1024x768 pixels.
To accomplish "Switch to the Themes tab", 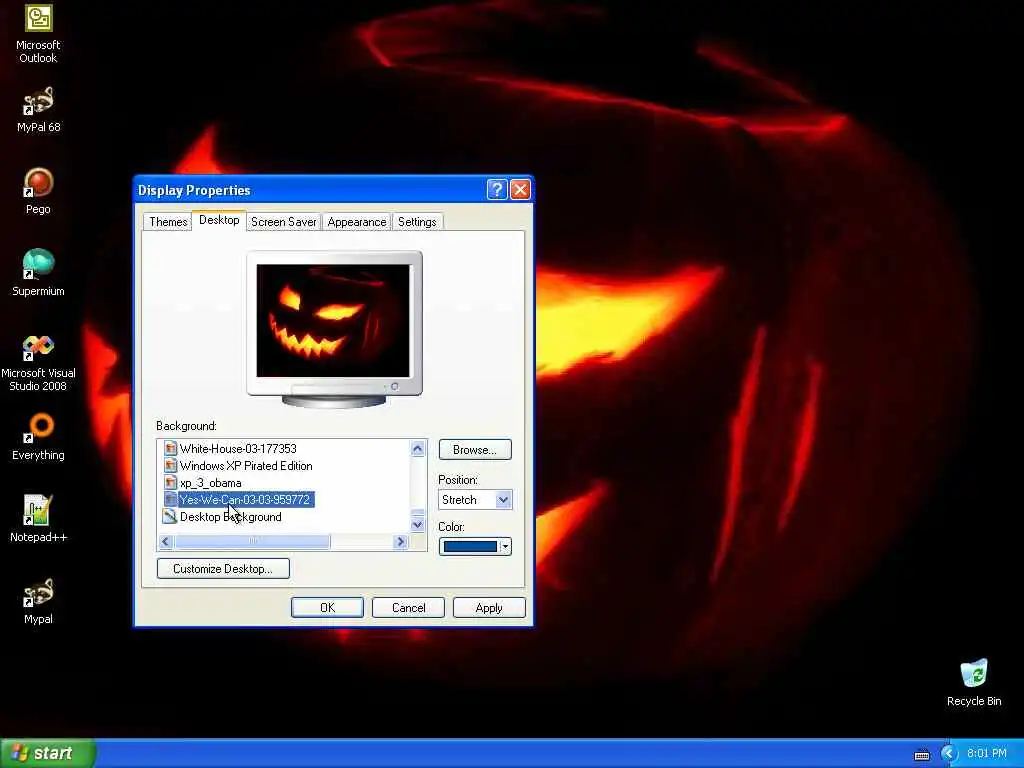I will click(168, 222).
